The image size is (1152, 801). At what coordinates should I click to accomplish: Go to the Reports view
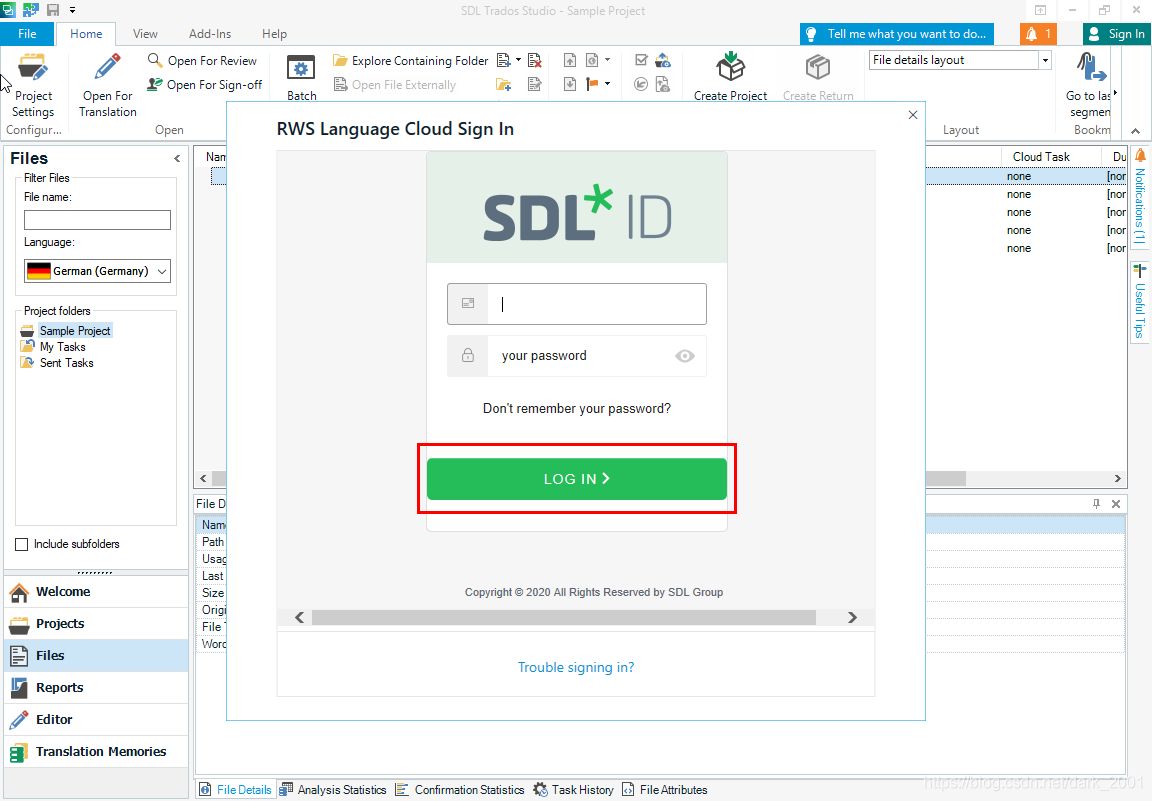point(96,688)
